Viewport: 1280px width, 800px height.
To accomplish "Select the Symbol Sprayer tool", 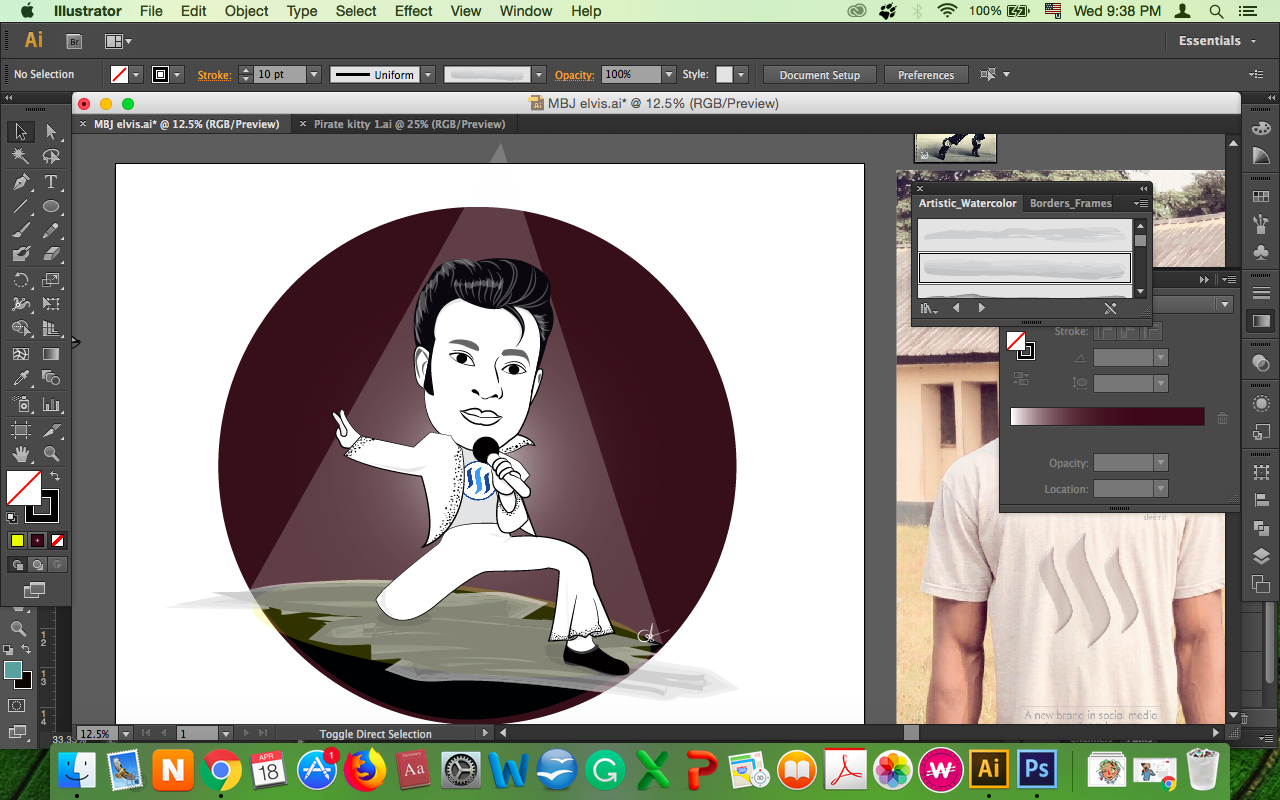I will tap(20, 405).
